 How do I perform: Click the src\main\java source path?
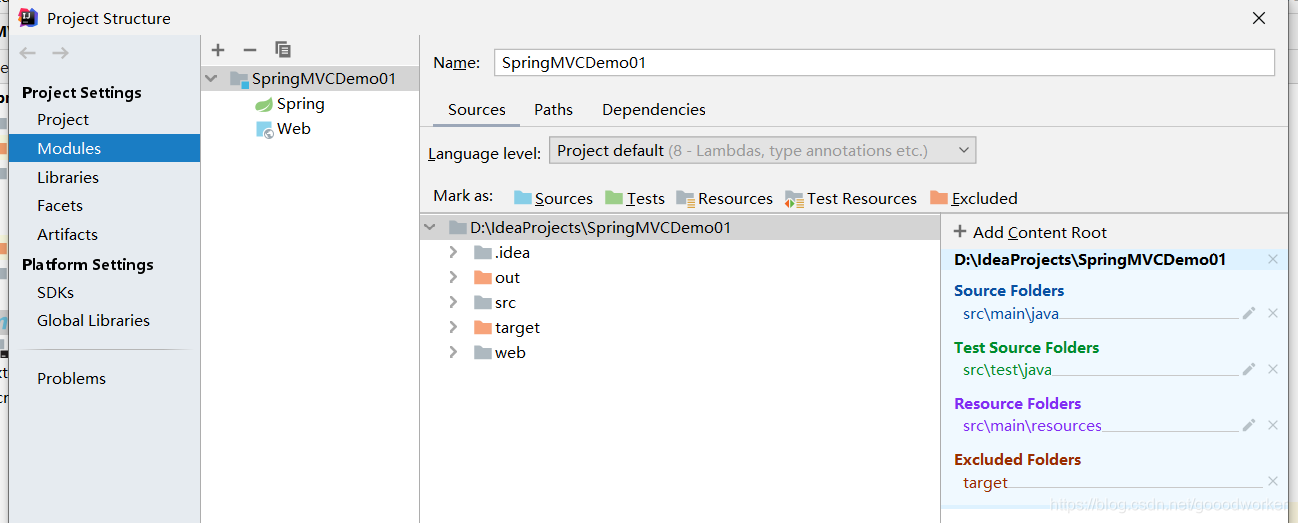[1011, 314]
